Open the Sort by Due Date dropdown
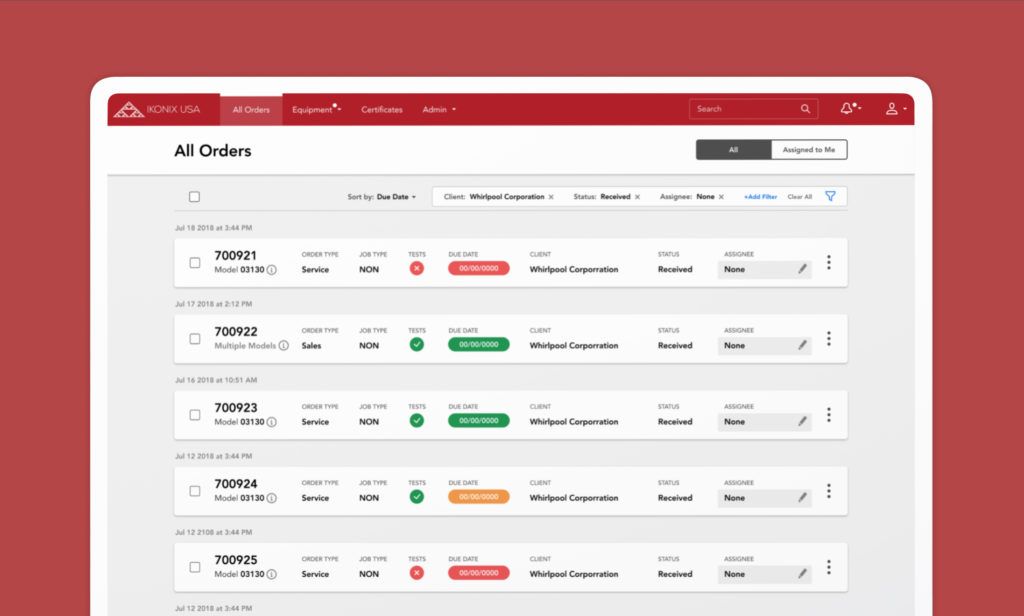 tap(381, 197)
